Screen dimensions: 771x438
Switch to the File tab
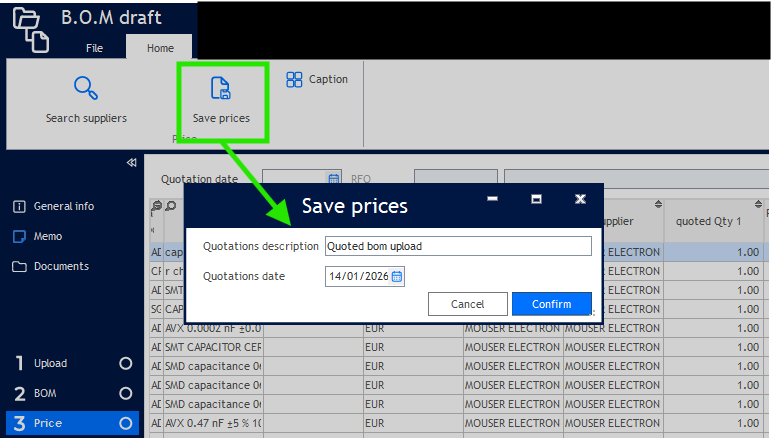[x=94, y=48]
